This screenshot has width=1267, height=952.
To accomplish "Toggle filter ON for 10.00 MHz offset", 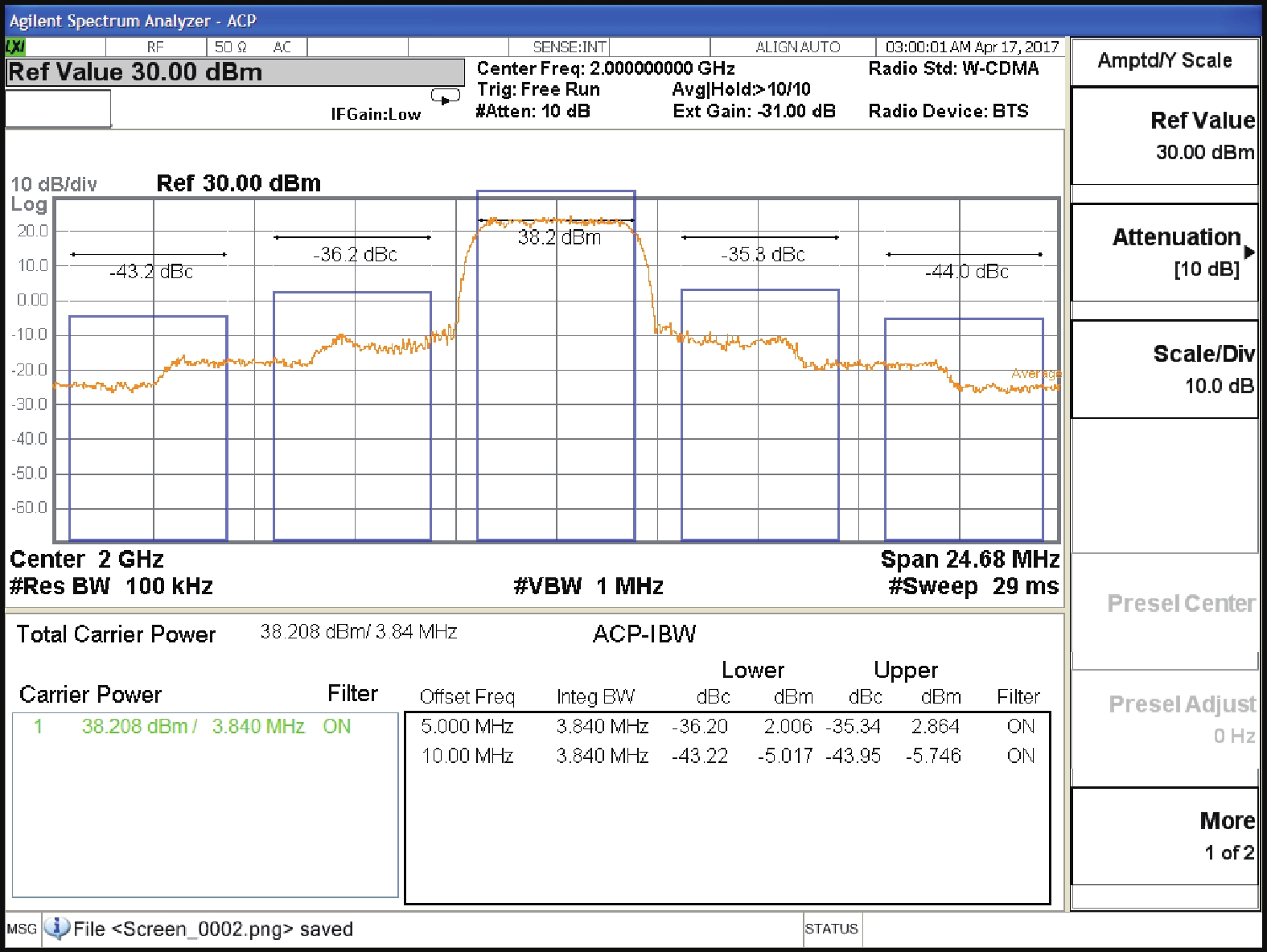I will pyautogui.click(x=1020, y=756).
